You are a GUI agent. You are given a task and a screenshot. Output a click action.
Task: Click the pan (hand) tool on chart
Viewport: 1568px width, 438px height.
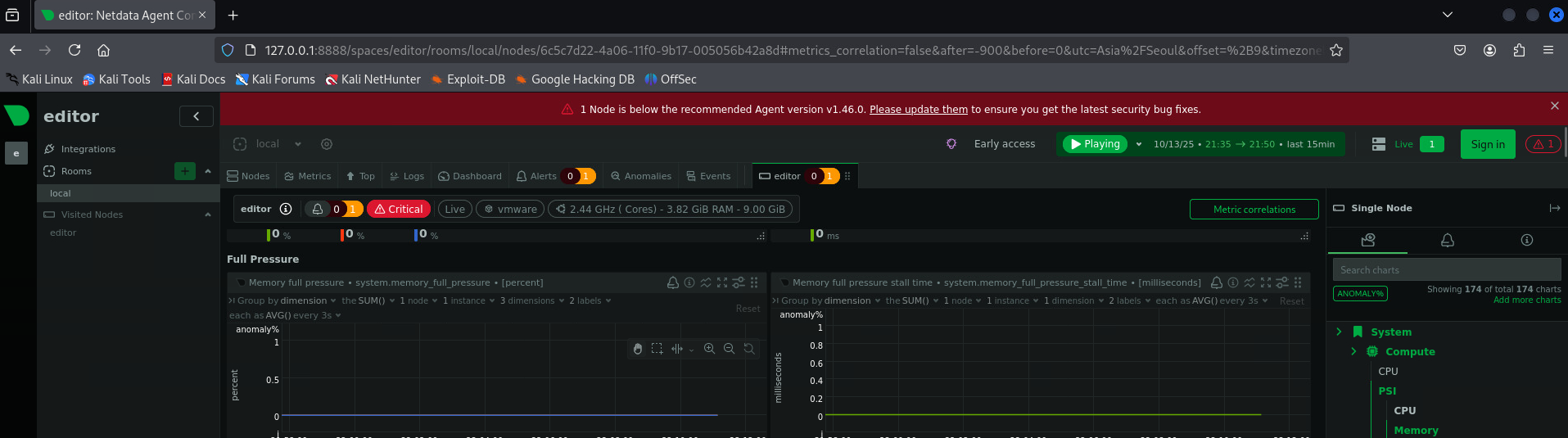coord(638,349)
